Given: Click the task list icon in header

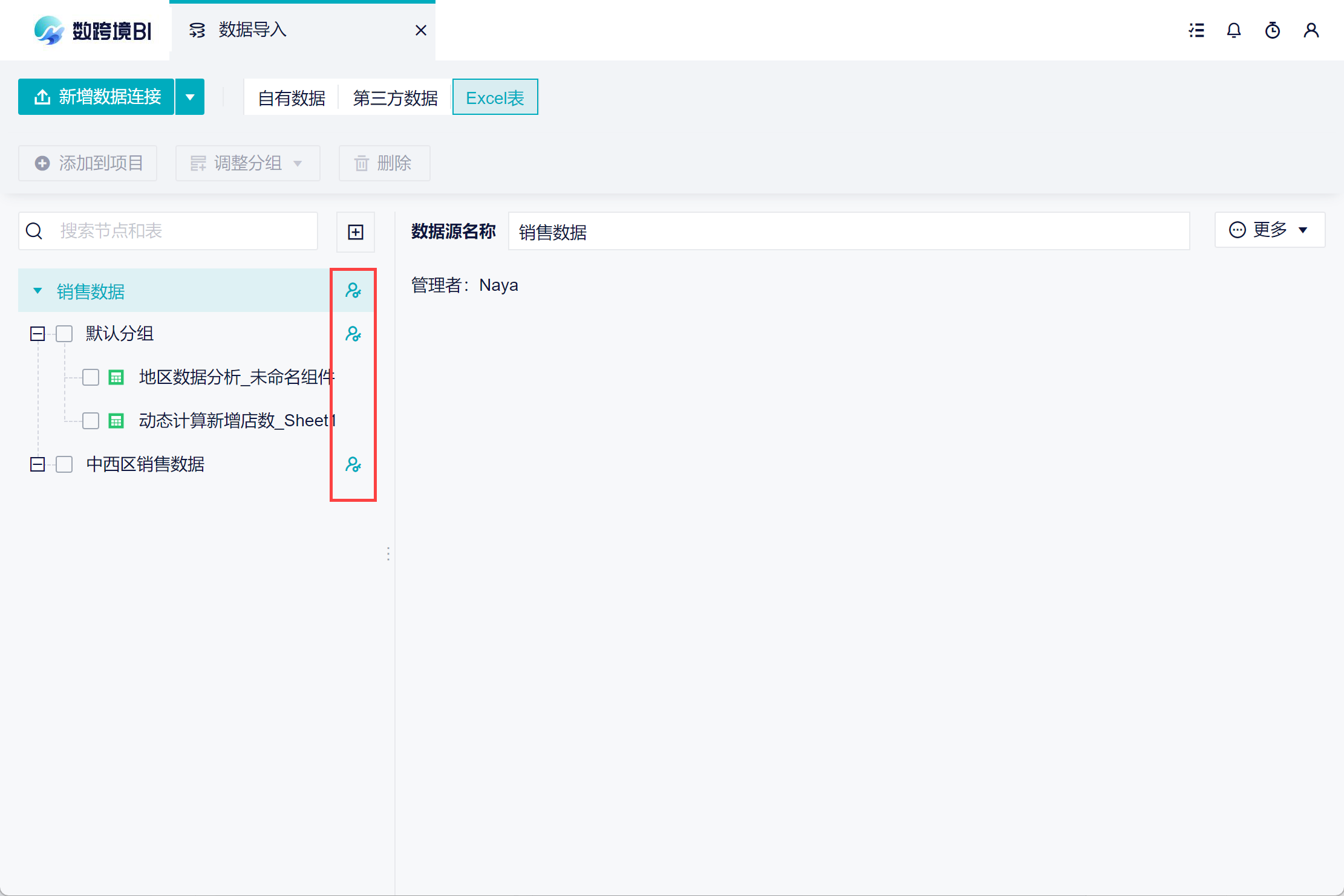Looking at the screenshot, I should pyautogui.click(x=1196, y=30).
